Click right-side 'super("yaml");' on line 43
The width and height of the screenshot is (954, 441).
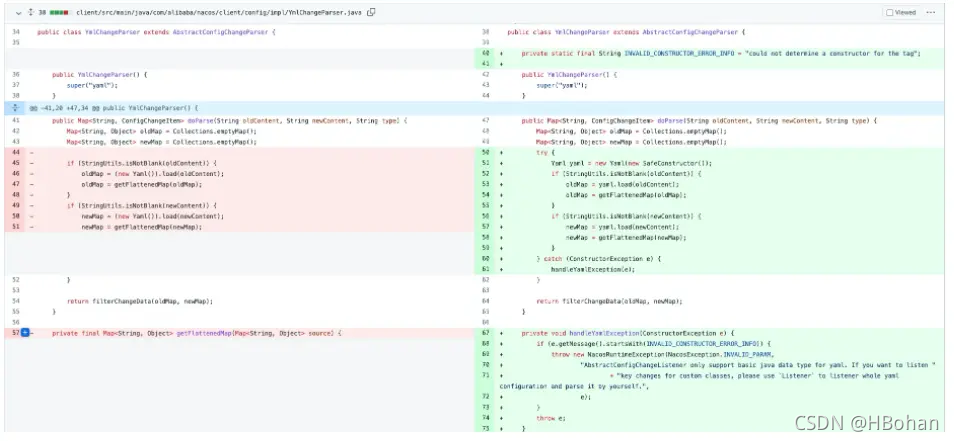click(x=562, y=85)
